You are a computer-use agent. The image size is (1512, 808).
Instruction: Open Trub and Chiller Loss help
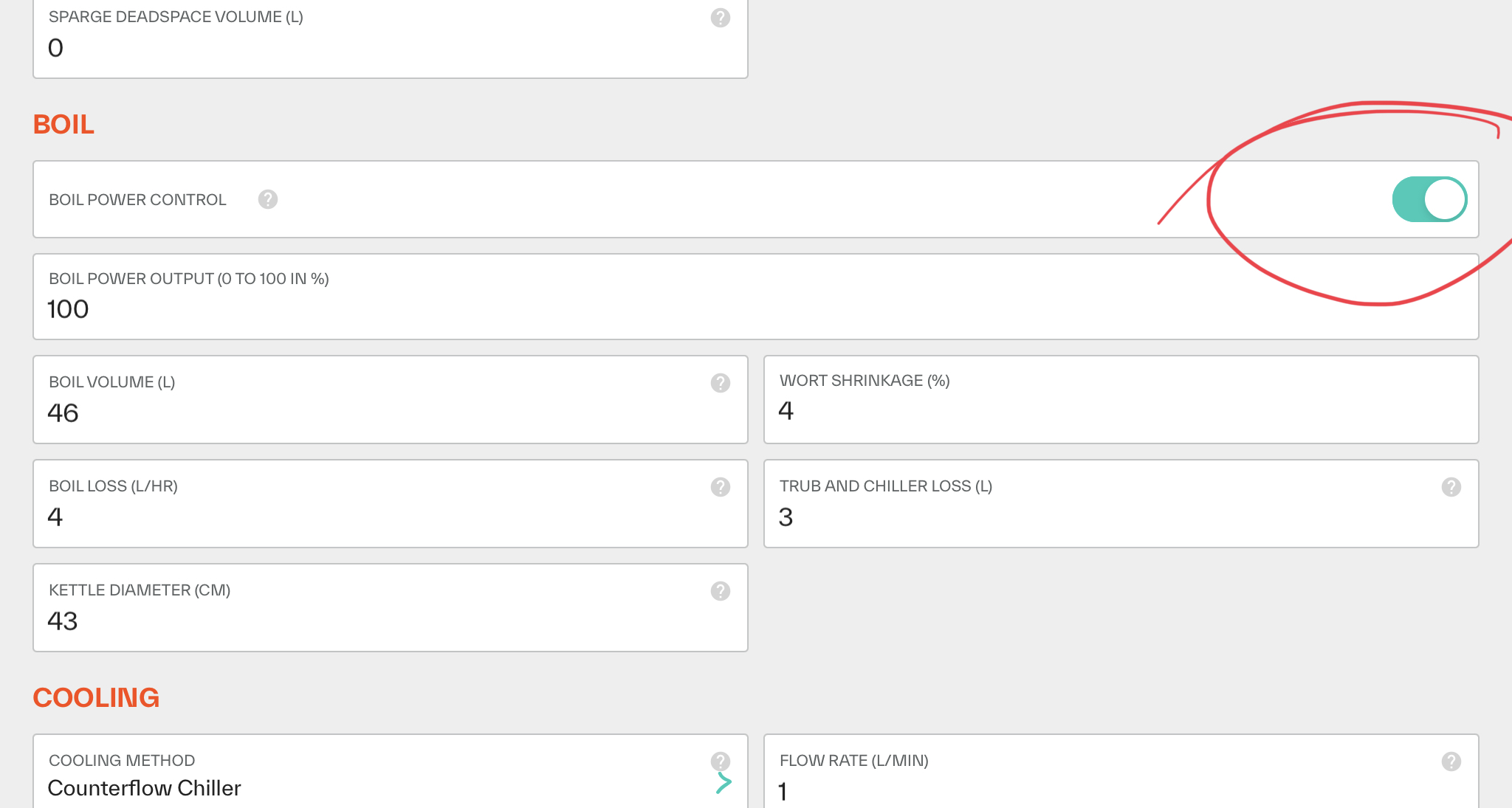coord(1451,487)
